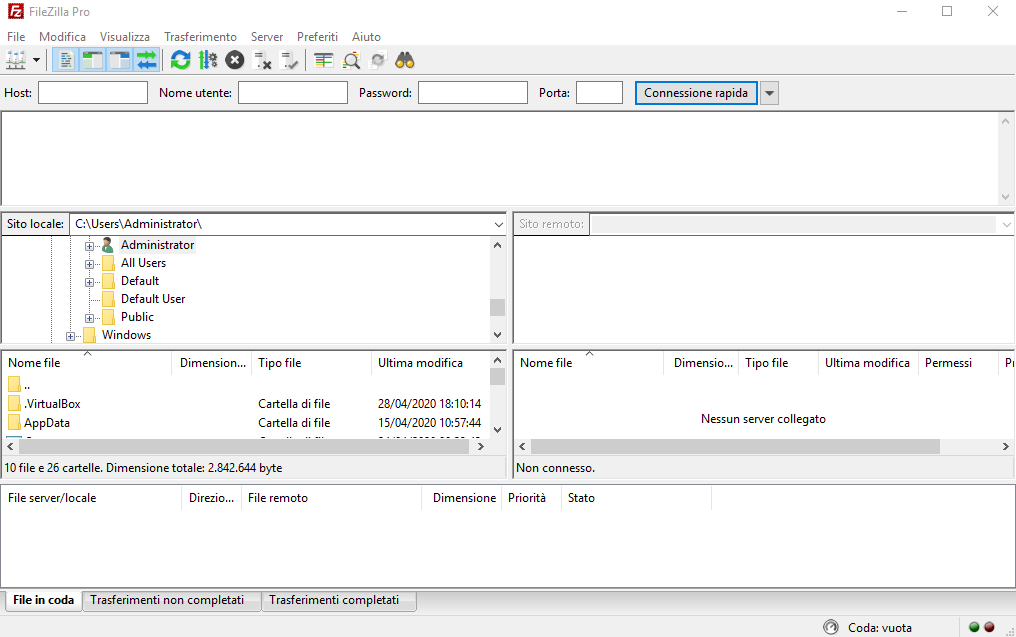Open the Trasferimento menu
Image resolution: width=1016 pixels, height=637 pixels.
[x=200, y=37]
